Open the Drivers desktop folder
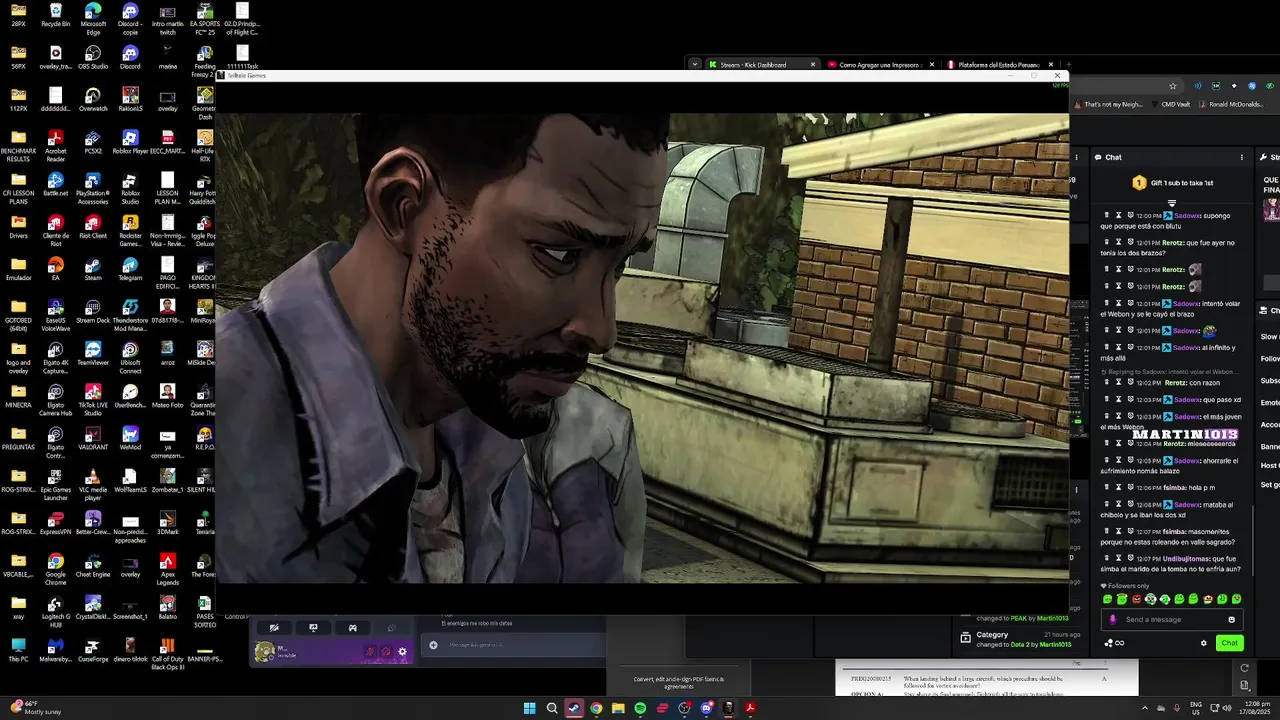The width and height of the screenshot is (1280, 720). (18, 226)
